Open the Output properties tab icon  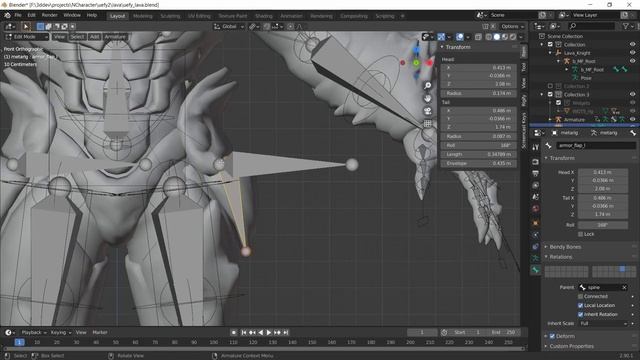point(536,174)
